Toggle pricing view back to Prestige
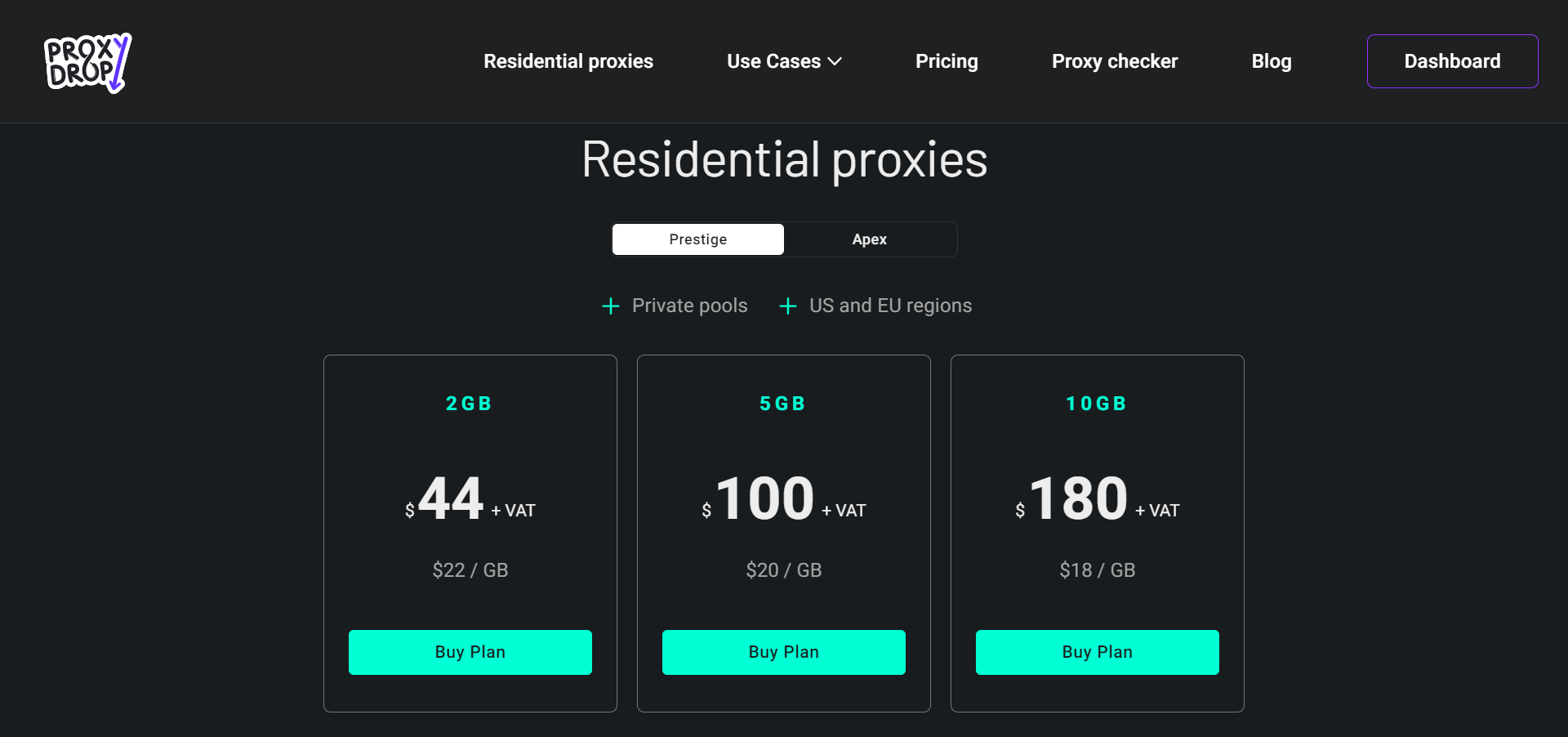This screenshot has width=1568, height=737. 697,239
